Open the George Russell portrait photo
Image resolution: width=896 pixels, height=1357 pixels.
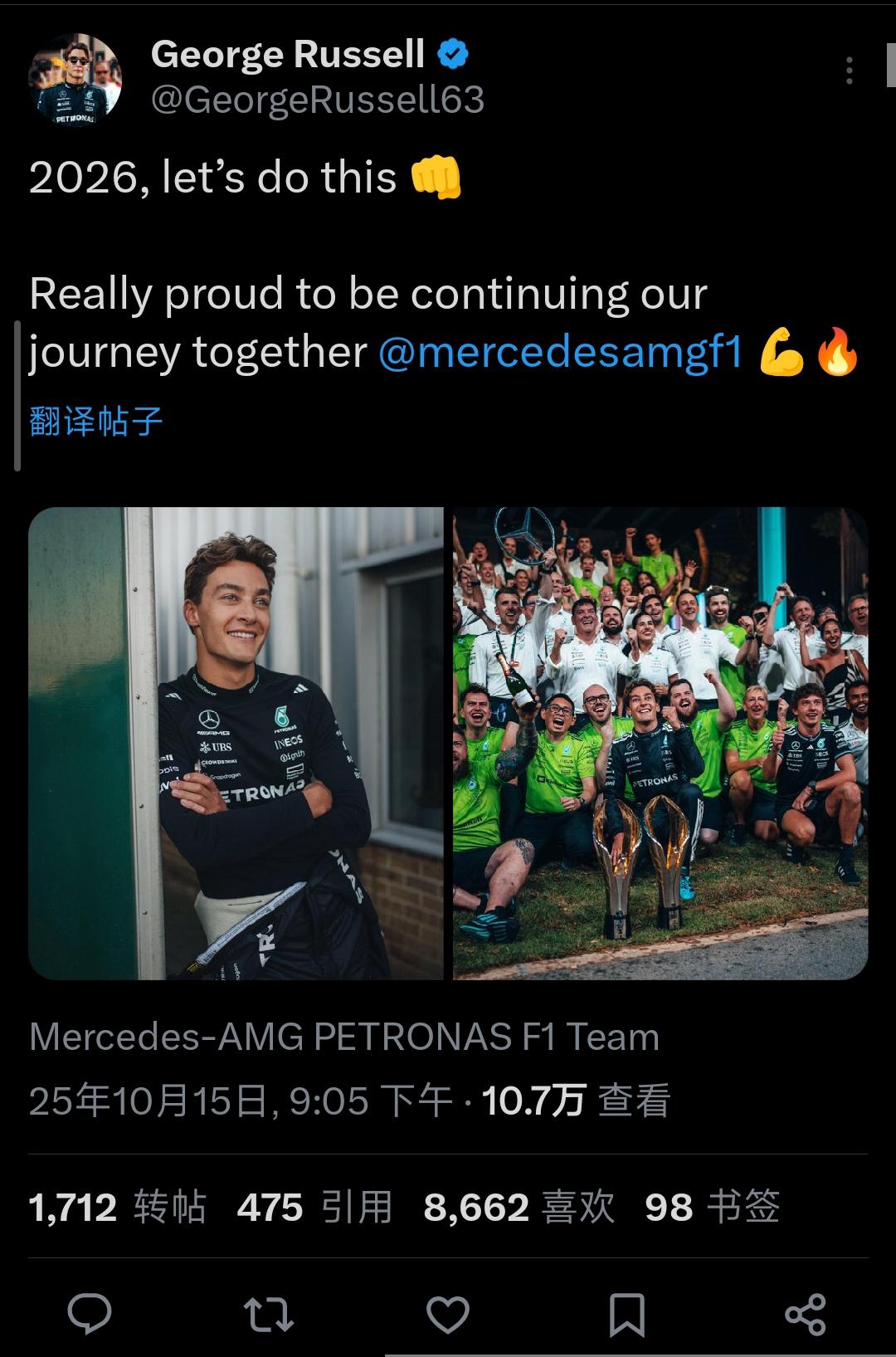click(236, 743)
